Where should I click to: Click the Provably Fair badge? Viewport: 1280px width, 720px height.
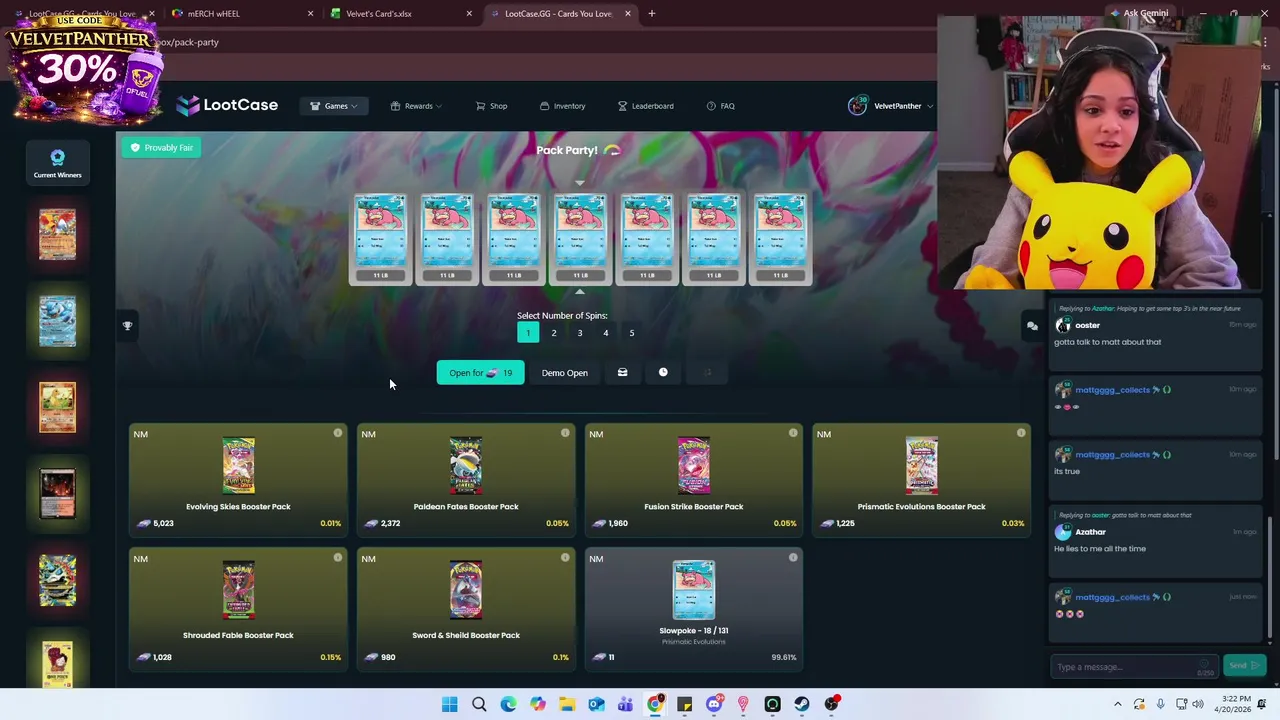[162, 148]
